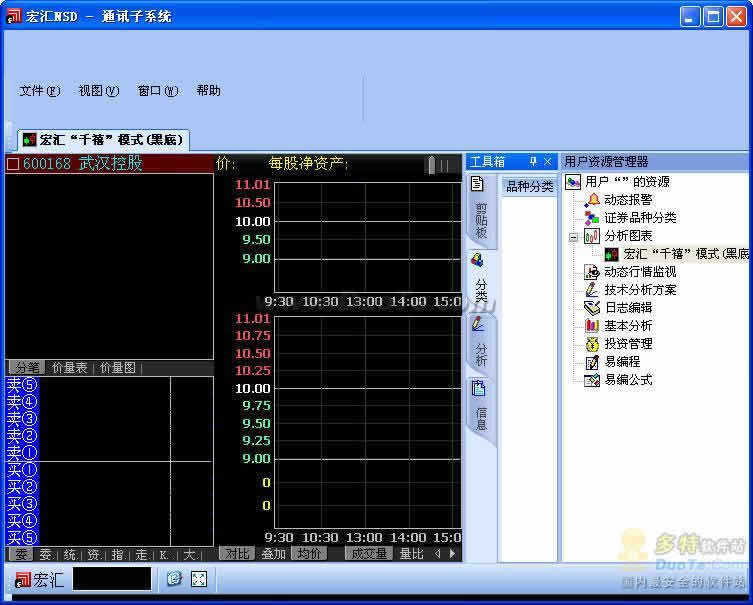Click the 卖① order row

tap(109, 453)
